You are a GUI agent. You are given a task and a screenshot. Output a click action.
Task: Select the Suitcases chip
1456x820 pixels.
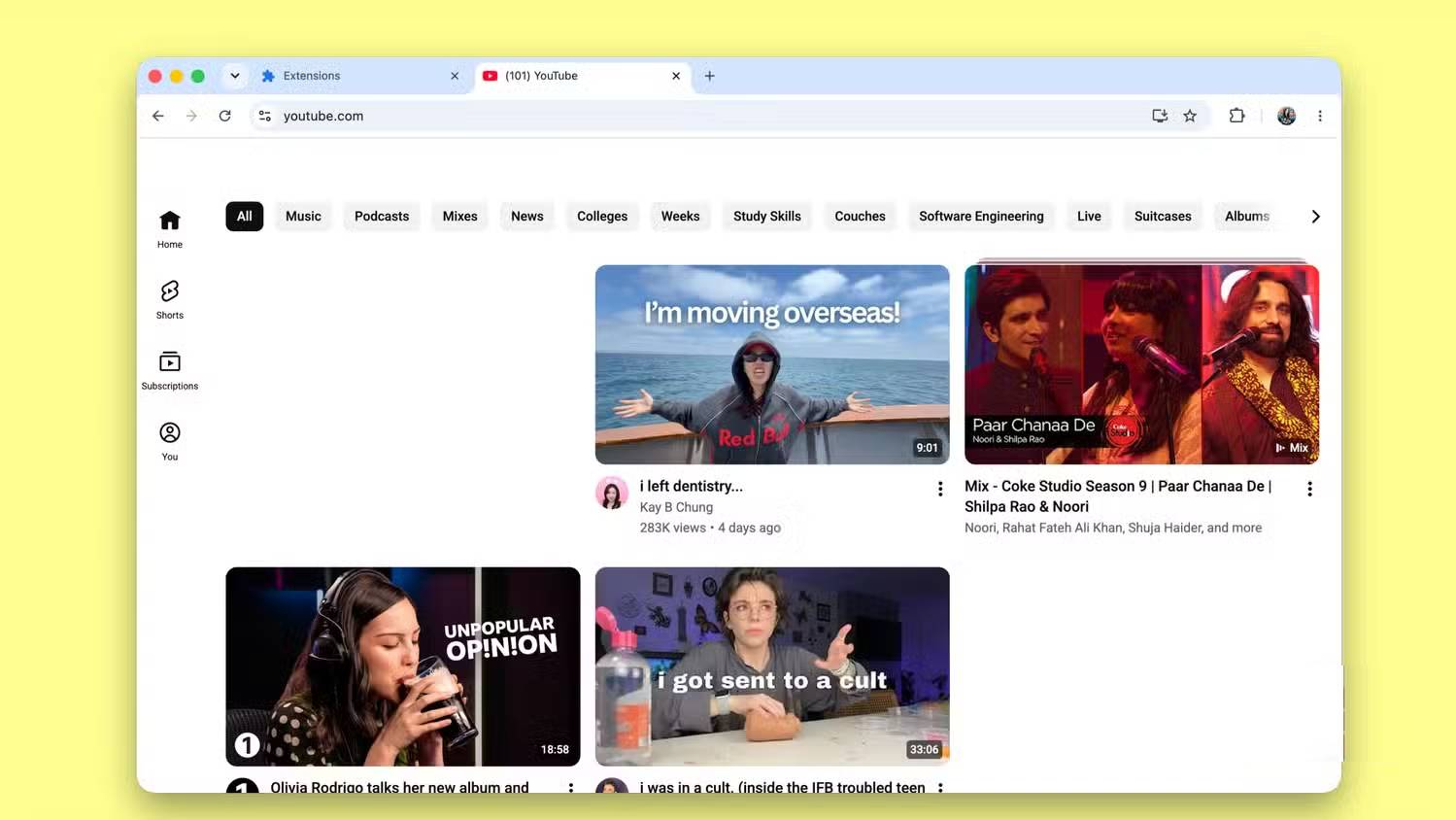pos(1163,216)
